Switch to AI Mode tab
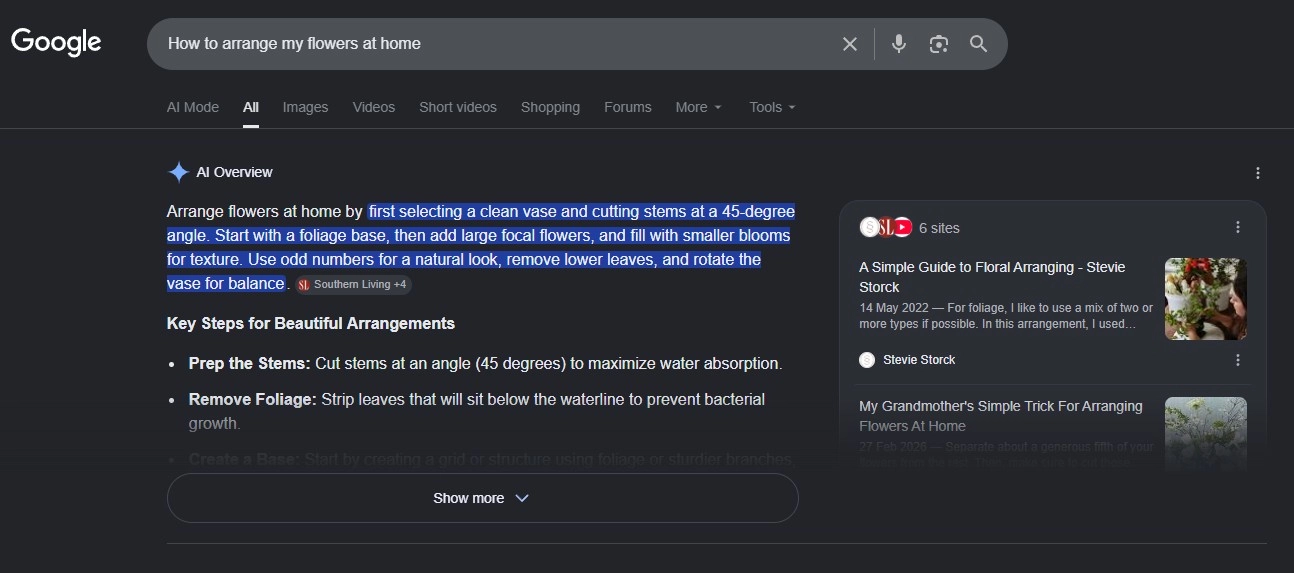This screenshot has height=573, width=1294. (193, 107)
